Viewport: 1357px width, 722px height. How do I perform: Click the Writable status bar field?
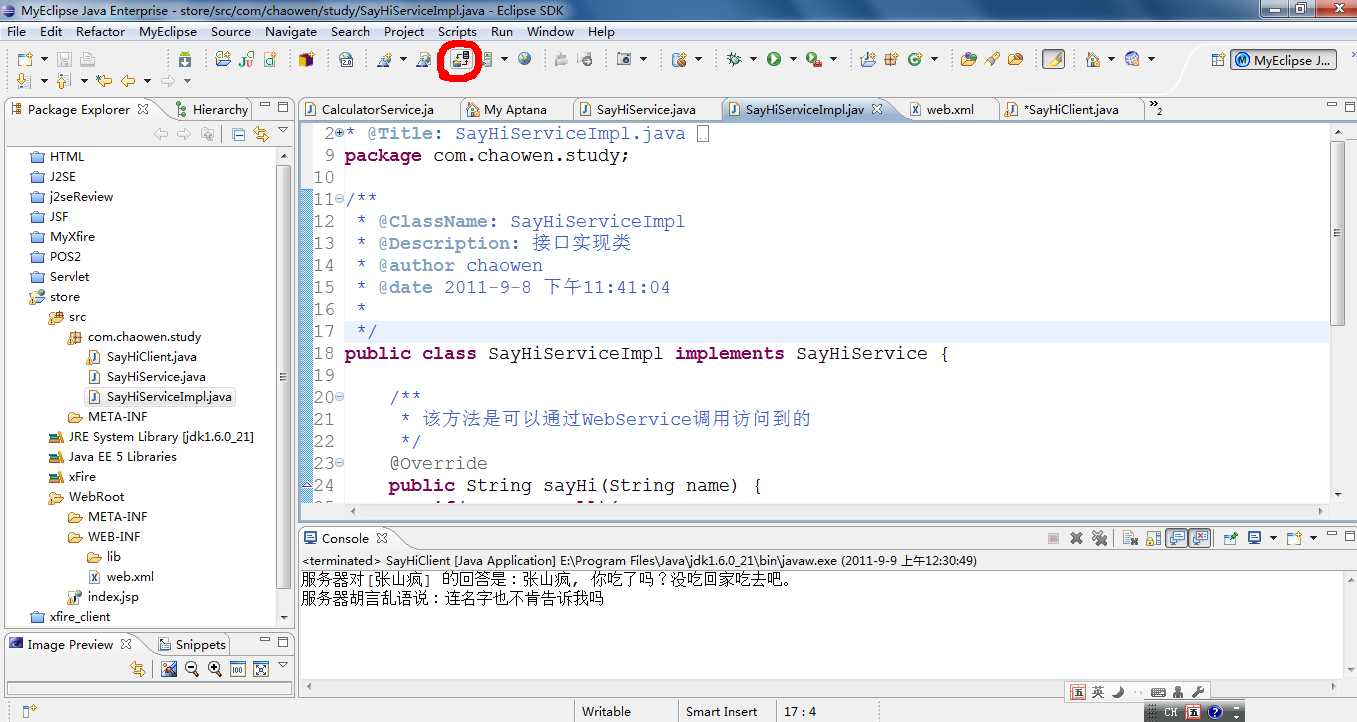point(607,712)
